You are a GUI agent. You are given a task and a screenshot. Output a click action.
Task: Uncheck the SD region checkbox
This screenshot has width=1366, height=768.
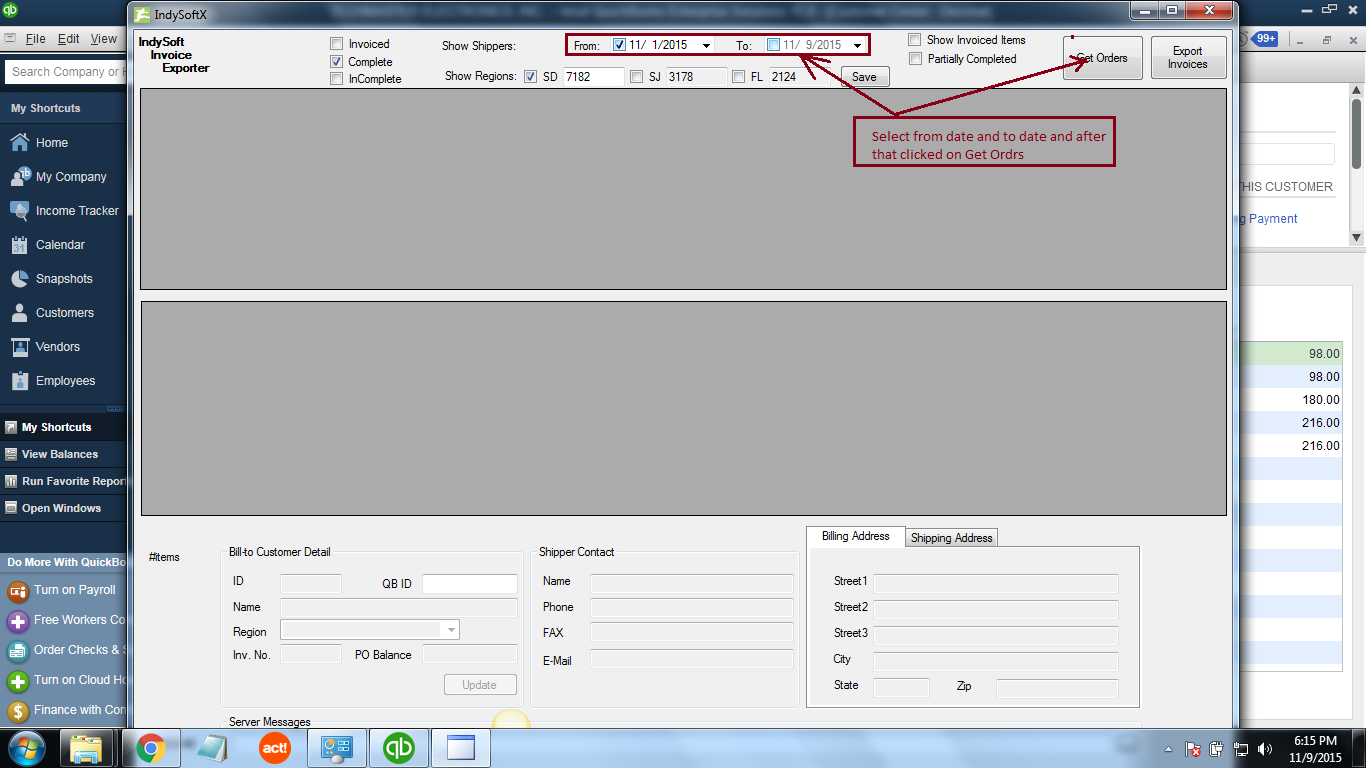click(530, 77)
